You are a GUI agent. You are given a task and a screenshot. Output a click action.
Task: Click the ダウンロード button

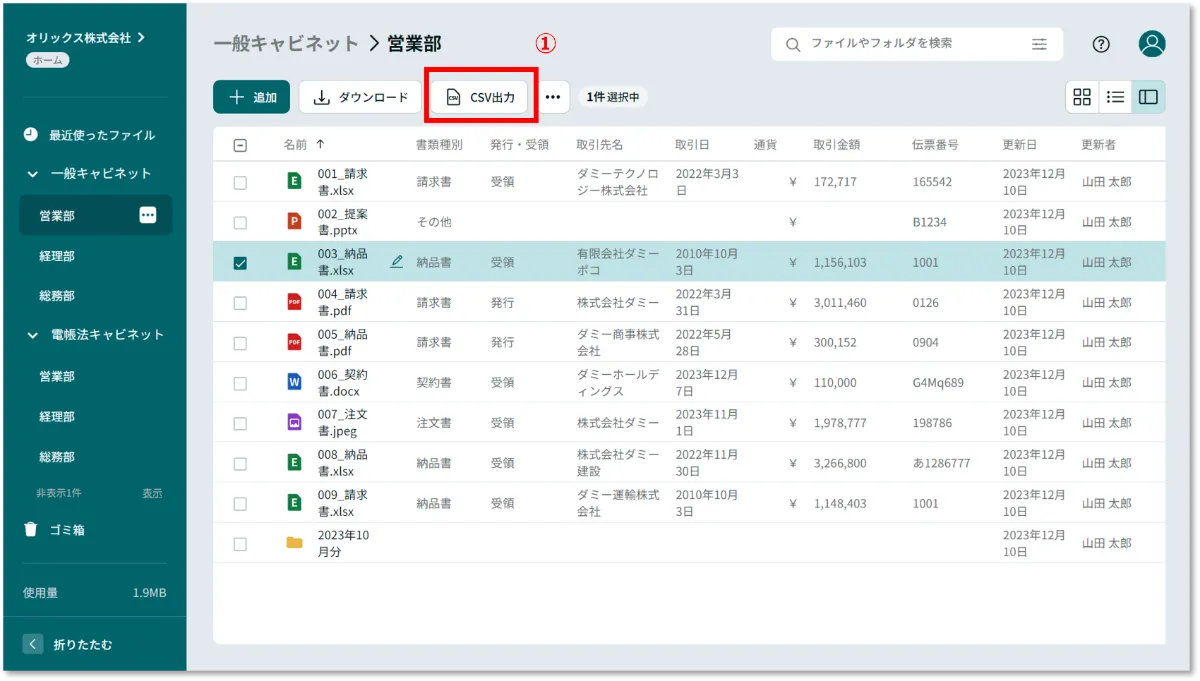360,97
